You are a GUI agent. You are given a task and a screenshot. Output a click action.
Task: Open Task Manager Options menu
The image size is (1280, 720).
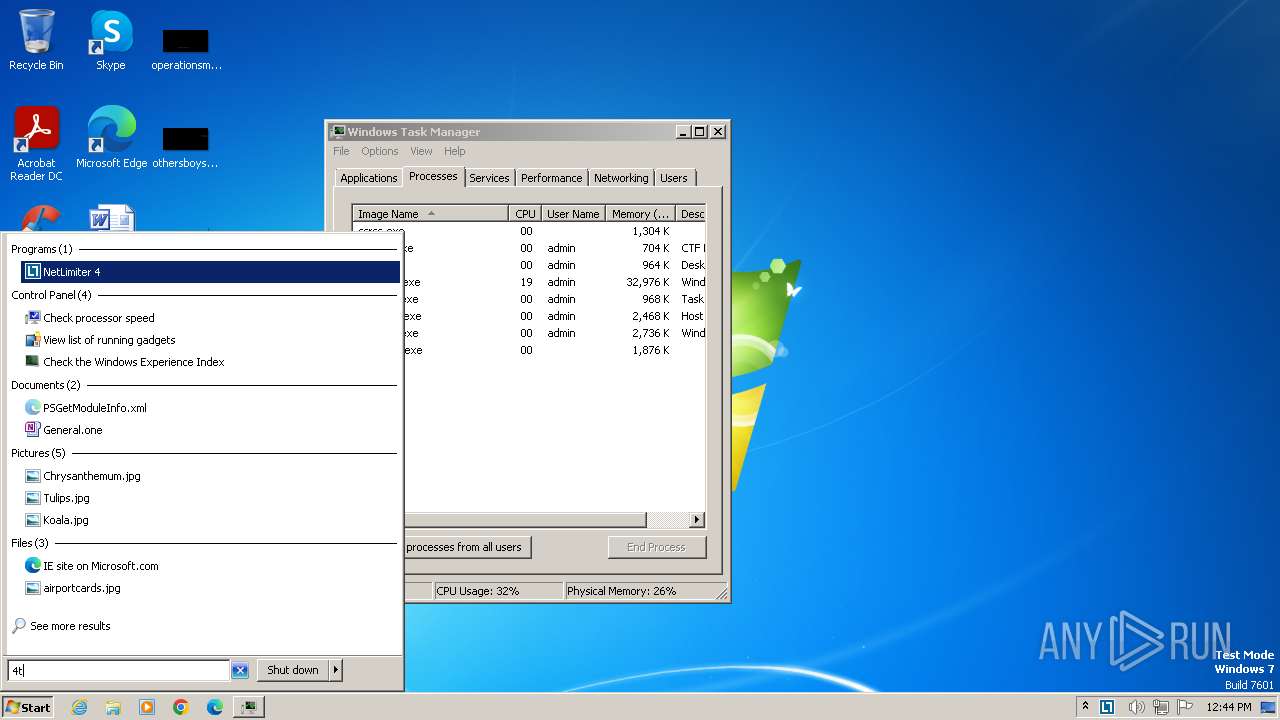[x=380, y=151]
